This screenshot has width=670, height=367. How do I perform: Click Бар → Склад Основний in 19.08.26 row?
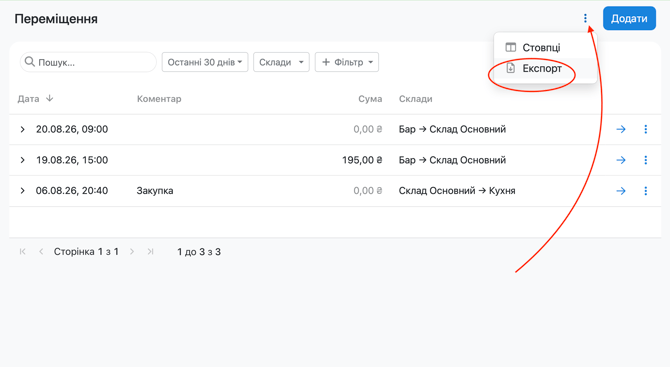click(452, 160)
